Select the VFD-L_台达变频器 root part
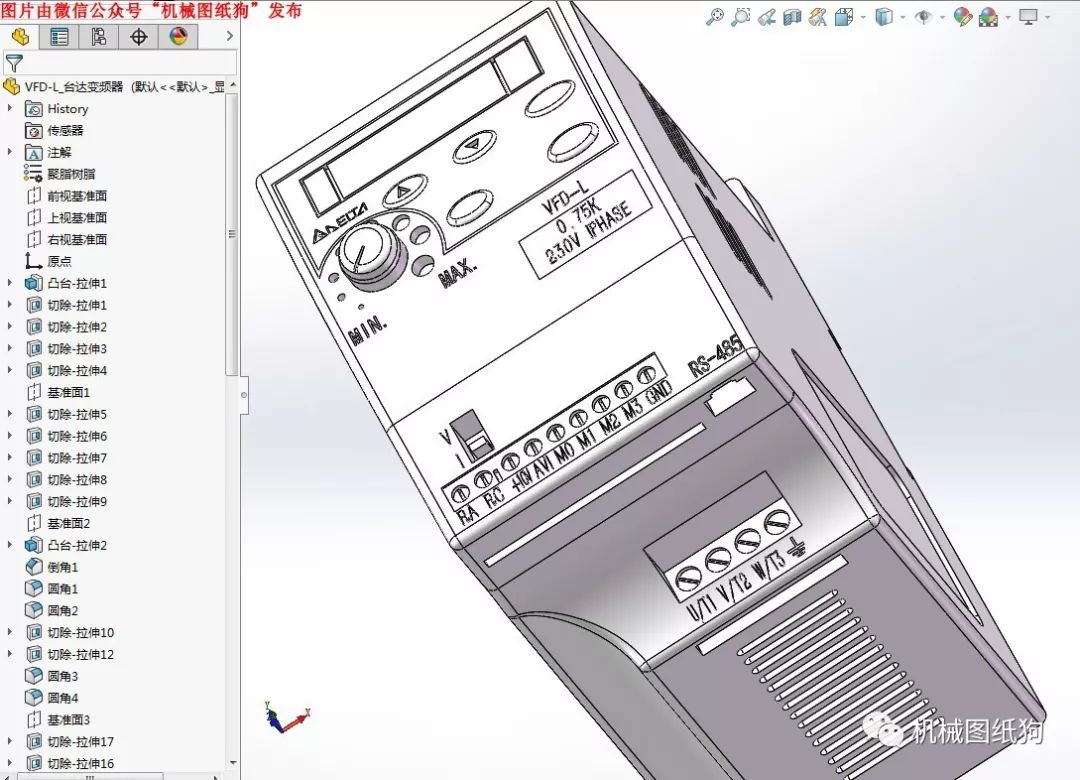 coord(114,87)
